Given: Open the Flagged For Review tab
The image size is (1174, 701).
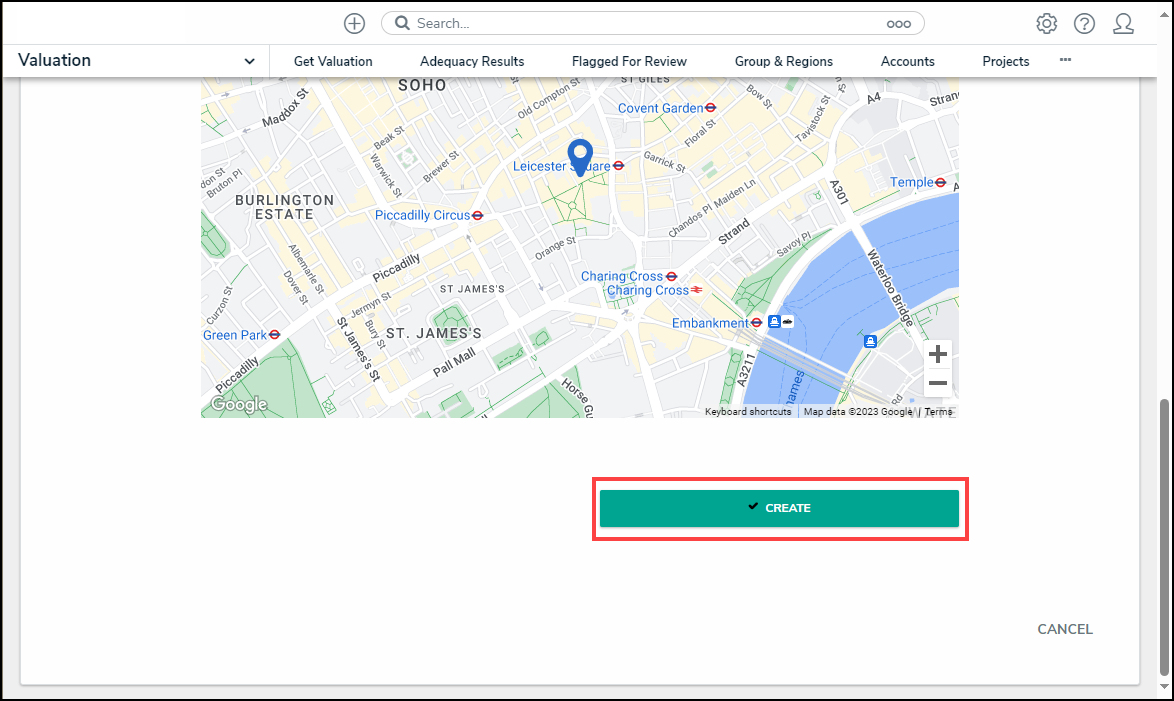Looking at the screenshot, I should (629, 61).
